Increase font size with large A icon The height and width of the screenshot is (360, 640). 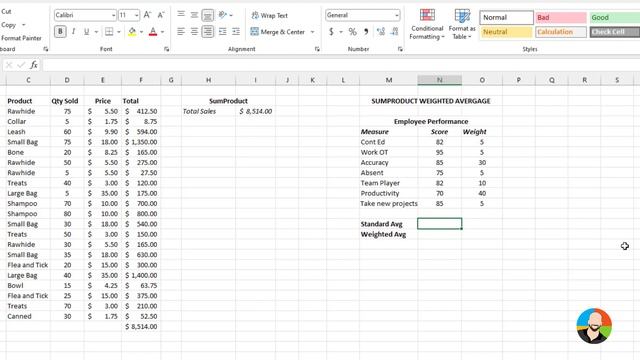(x=147, y=15)
